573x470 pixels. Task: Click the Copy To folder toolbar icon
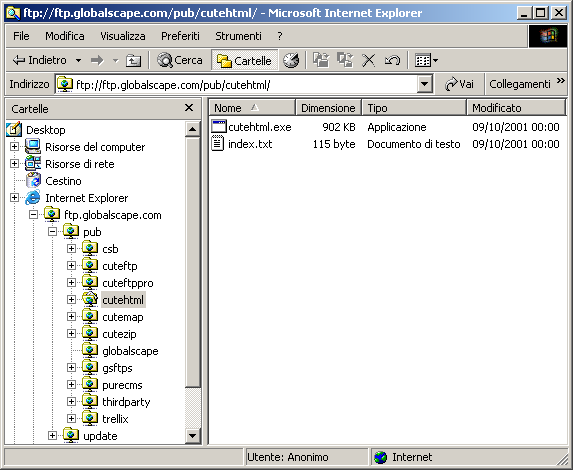point(345,60)
